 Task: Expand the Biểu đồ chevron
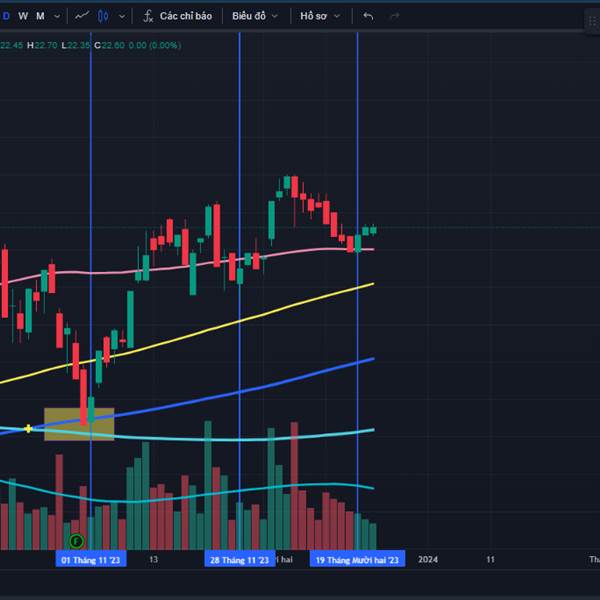pos(275,16)
